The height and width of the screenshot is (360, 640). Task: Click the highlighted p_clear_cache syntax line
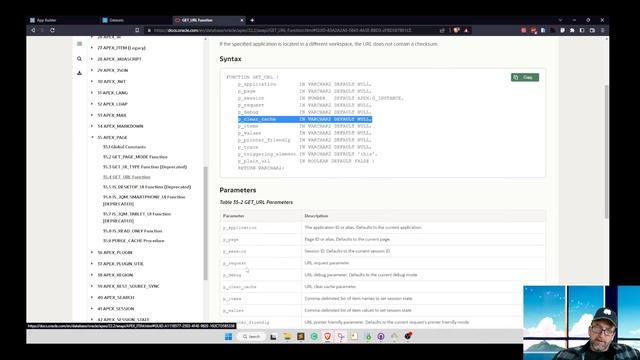(x=304, y=119)
